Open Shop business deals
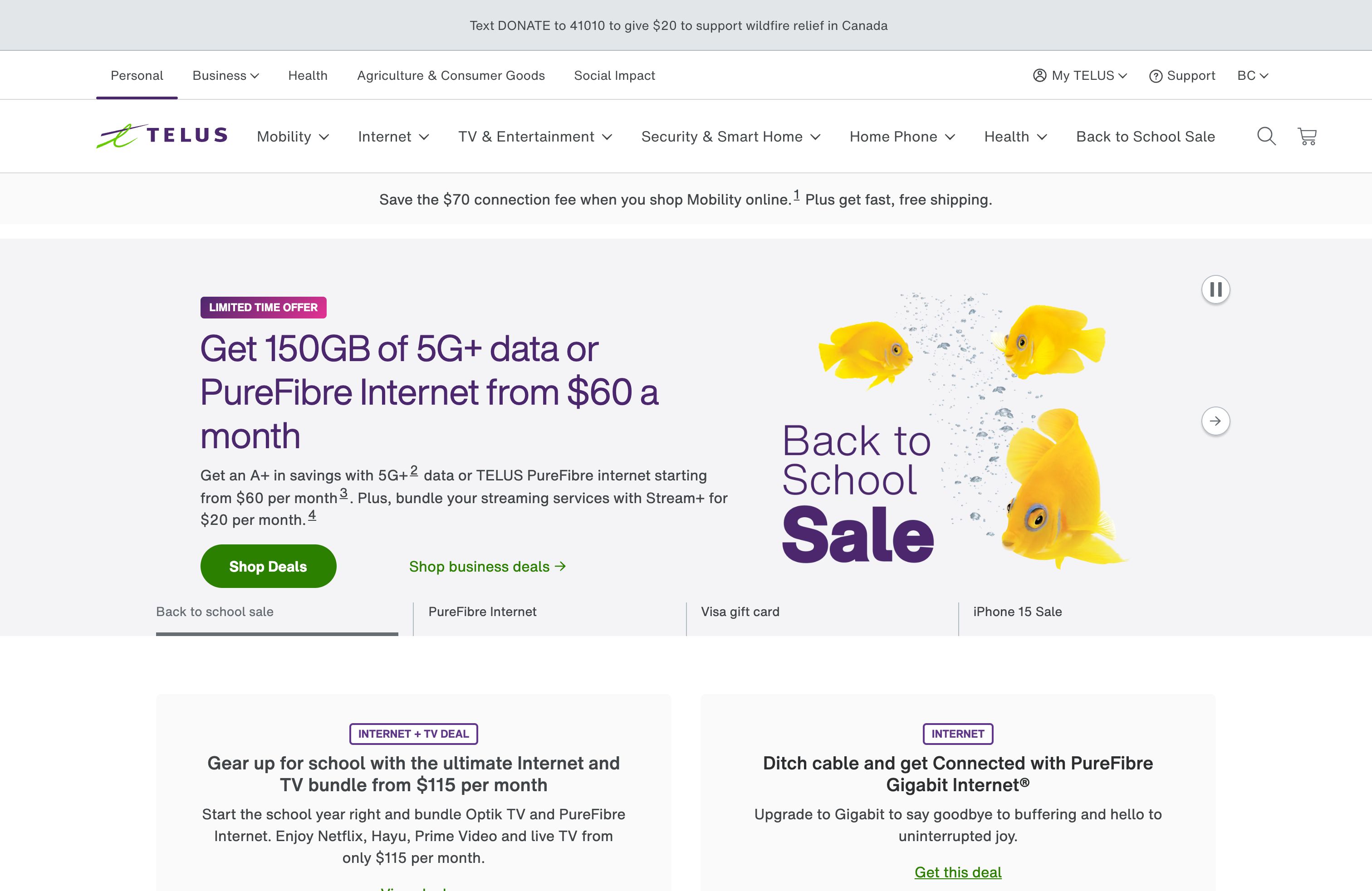 tap(487, 566)
